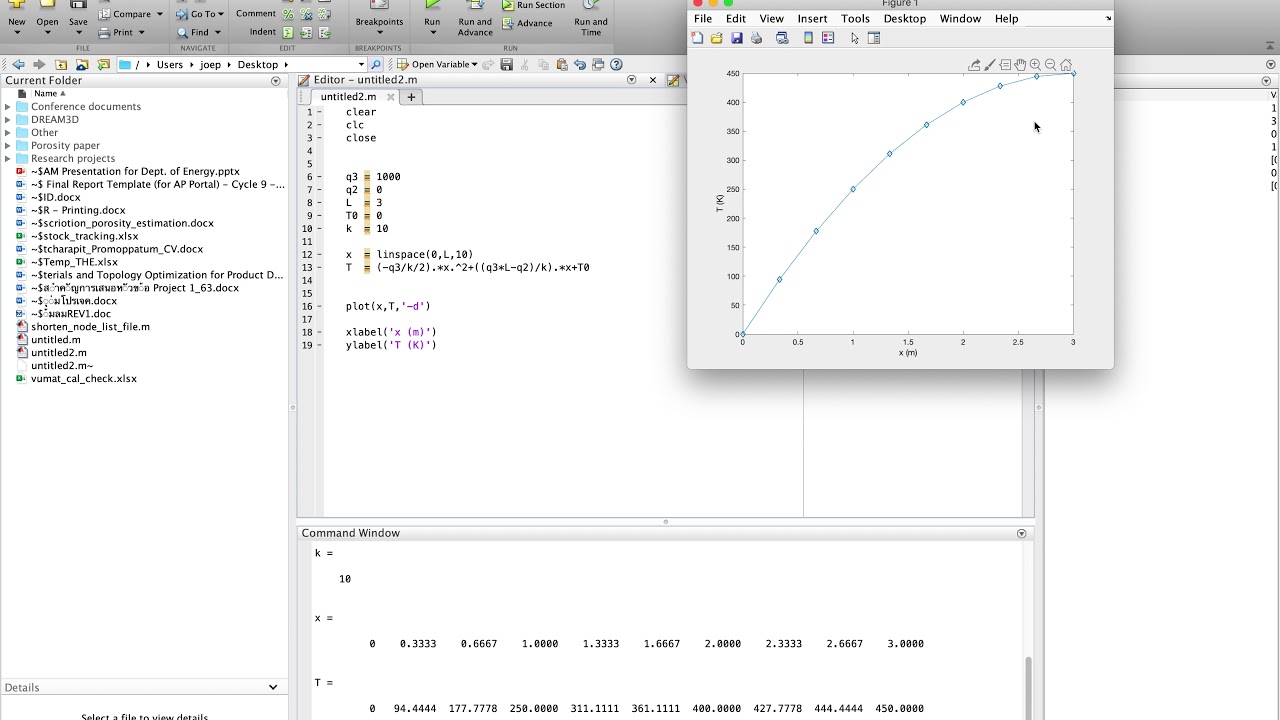
Task: Open the Insert menu in Figure 1
Action: (813, 19)
